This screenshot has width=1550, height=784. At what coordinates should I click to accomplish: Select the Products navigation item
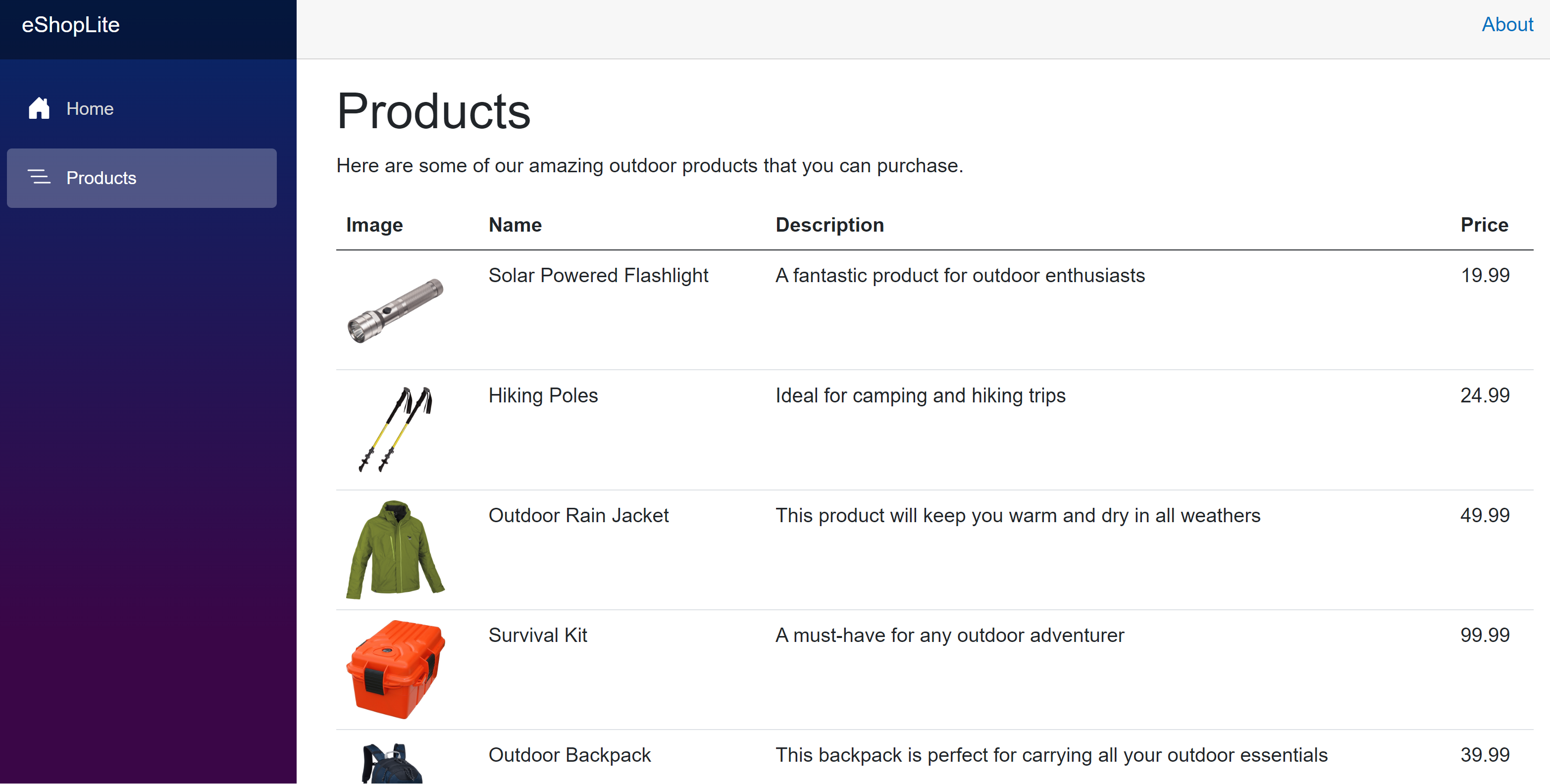point(142,178)
